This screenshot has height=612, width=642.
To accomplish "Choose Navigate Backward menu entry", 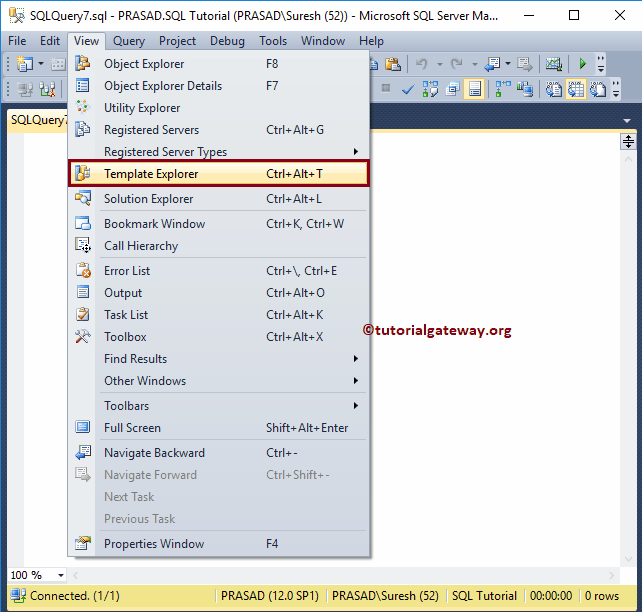I will pyautogui.click(x=219, y=453).
